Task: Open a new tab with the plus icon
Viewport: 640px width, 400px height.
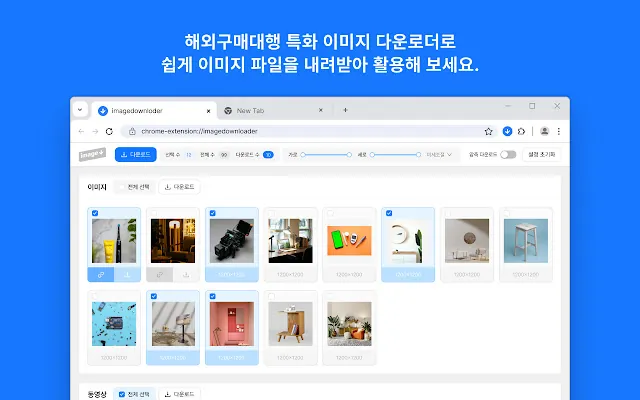Action: (x=345, y=110)
